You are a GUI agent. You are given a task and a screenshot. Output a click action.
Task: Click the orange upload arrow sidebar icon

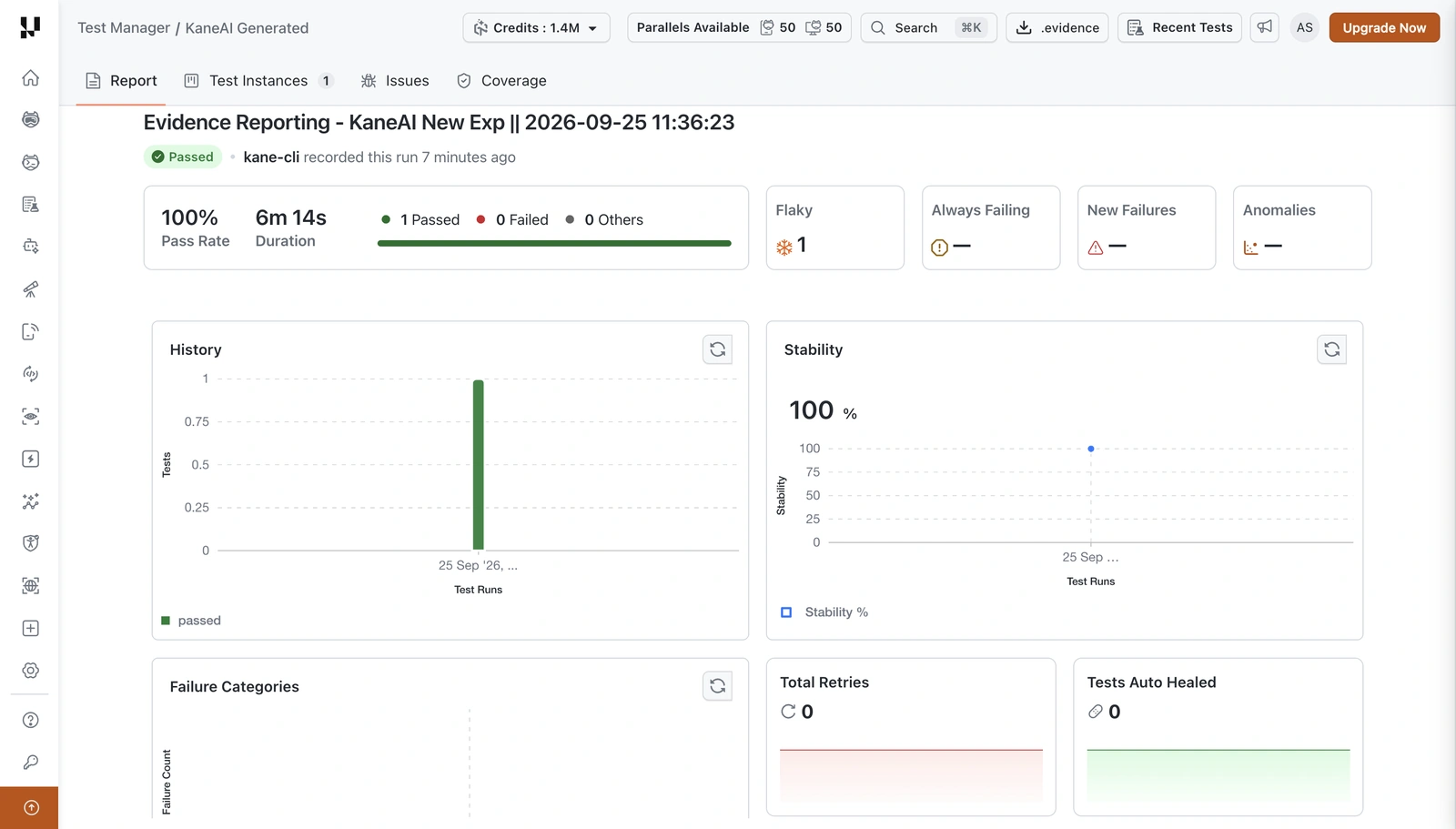(30, 808)
